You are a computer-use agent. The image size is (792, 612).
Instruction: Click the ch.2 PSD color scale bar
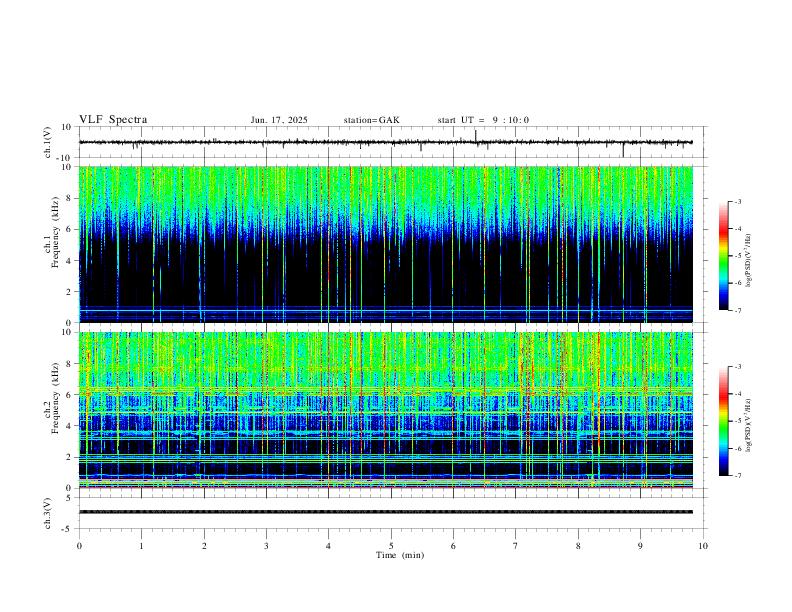(x=723, y=421)
